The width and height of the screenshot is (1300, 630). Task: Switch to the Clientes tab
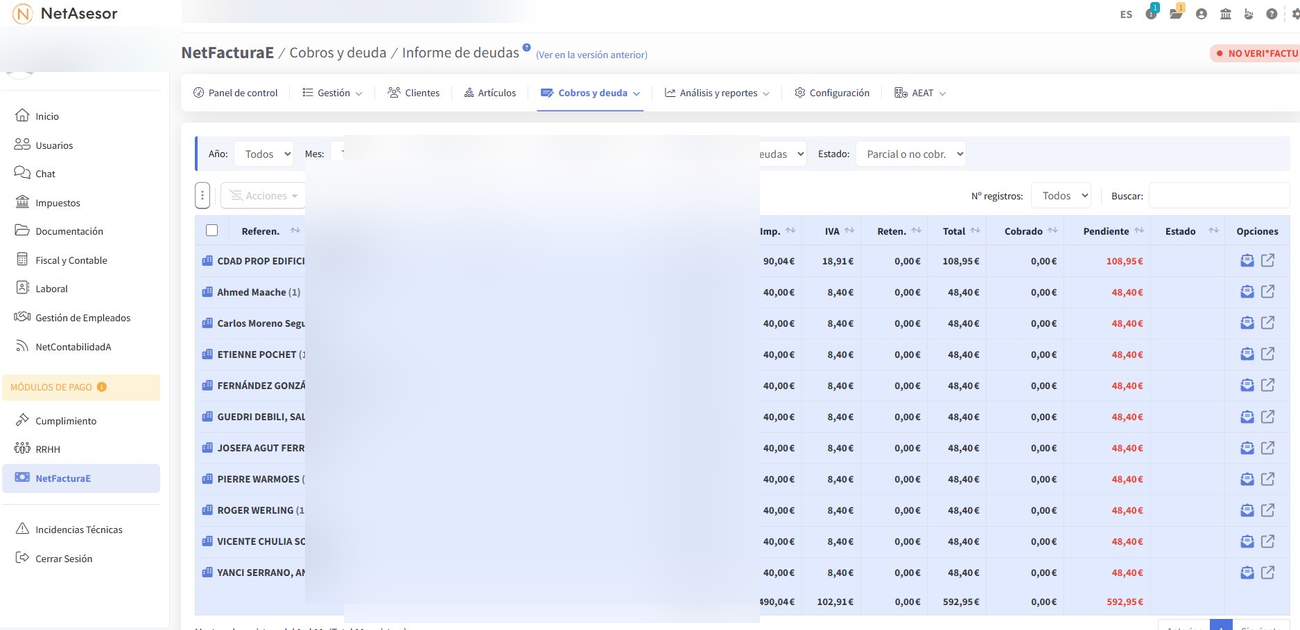coord(413,93)
